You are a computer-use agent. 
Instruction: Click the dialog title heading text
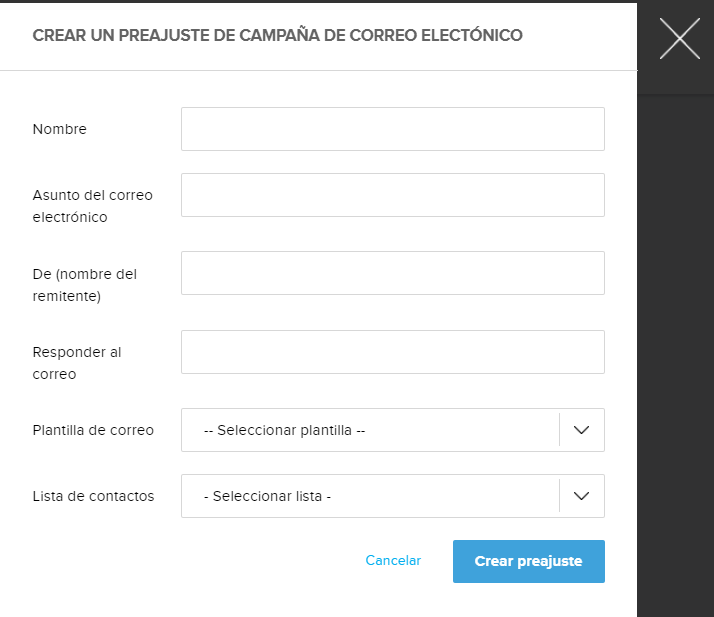coord(277,36)
